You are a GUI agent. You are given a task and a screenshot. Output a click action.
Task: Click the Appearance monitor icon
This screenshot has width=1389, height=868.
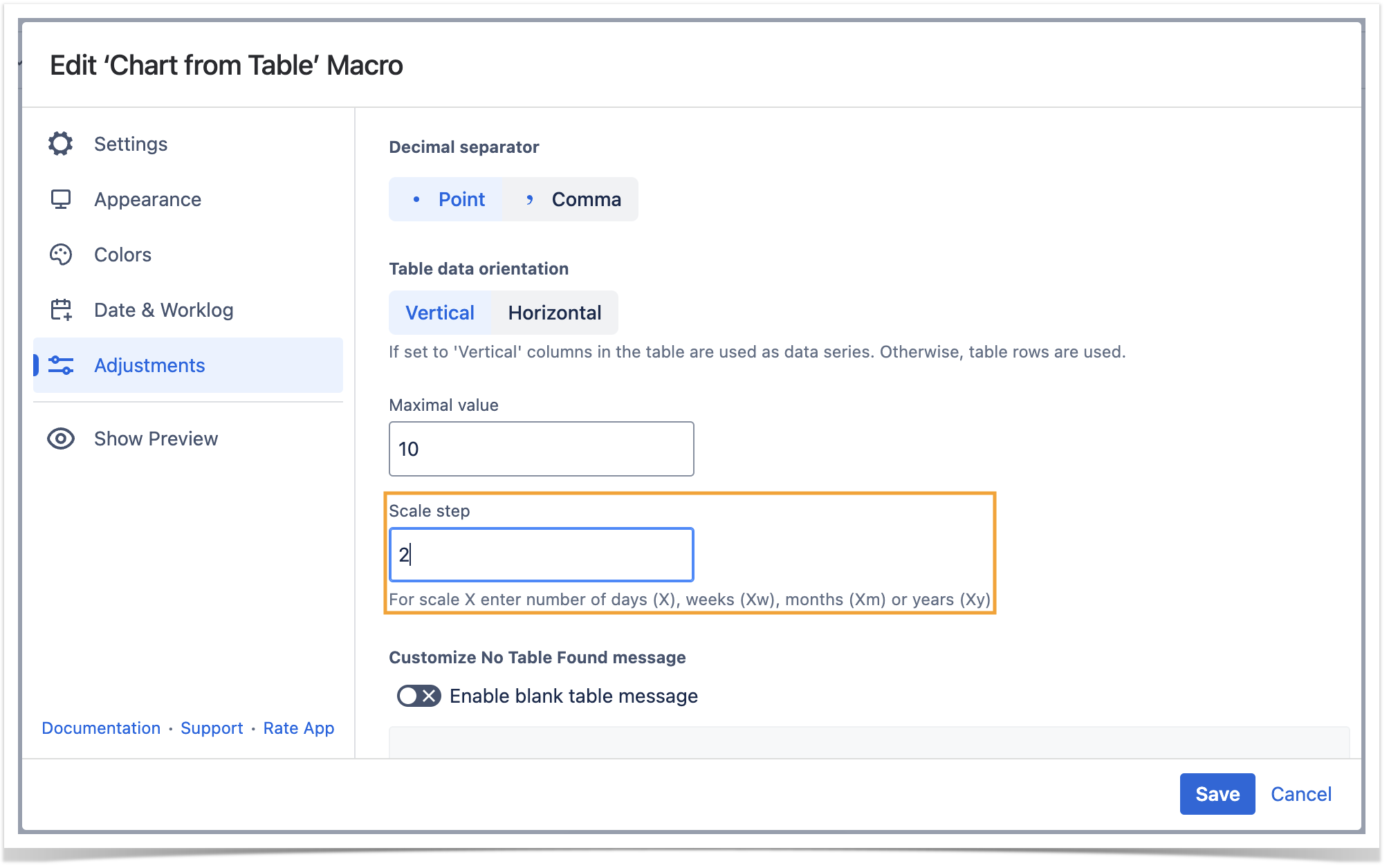pyautogui.click(x=61, y=199)
